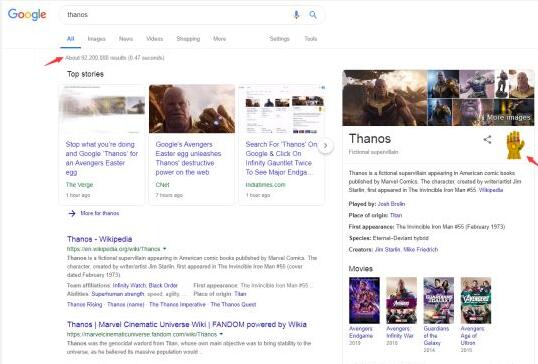538x364 pixels.
Task: Switch to the Videos tab
Action: (x=154, y=39)
